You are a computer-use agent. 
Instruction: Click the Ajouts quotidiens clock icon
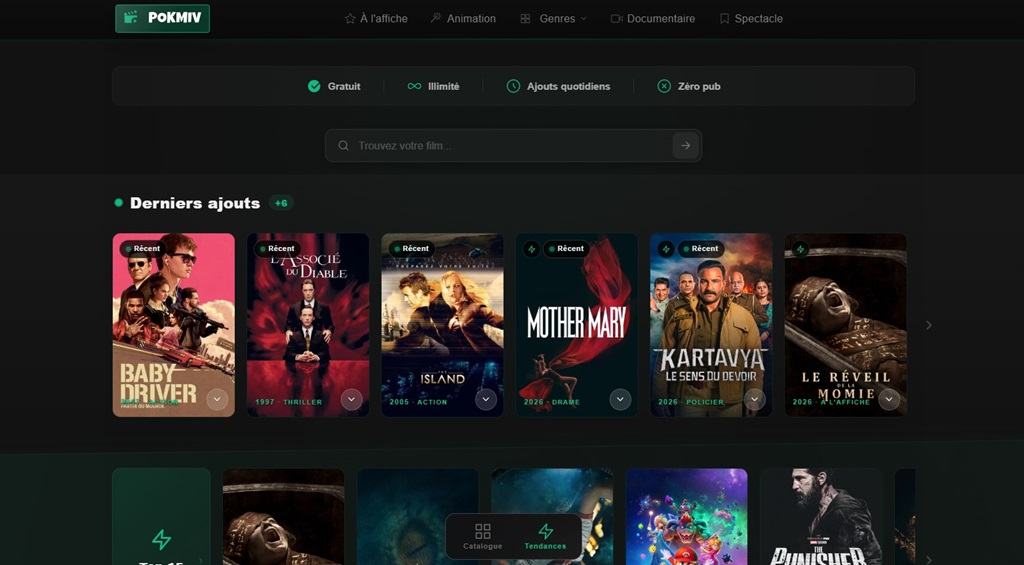513,86
